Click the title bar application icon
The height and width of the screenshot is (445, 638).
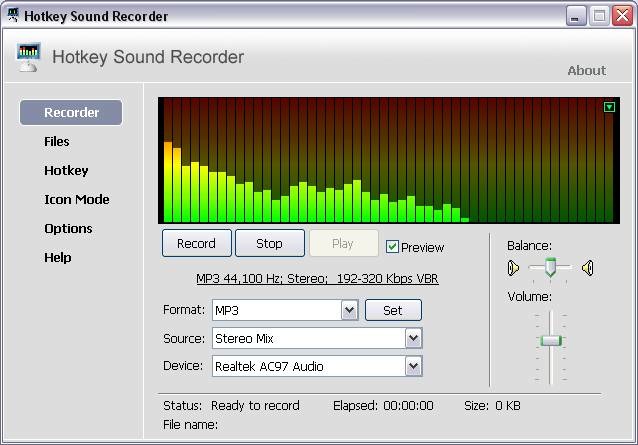(13, 15)
